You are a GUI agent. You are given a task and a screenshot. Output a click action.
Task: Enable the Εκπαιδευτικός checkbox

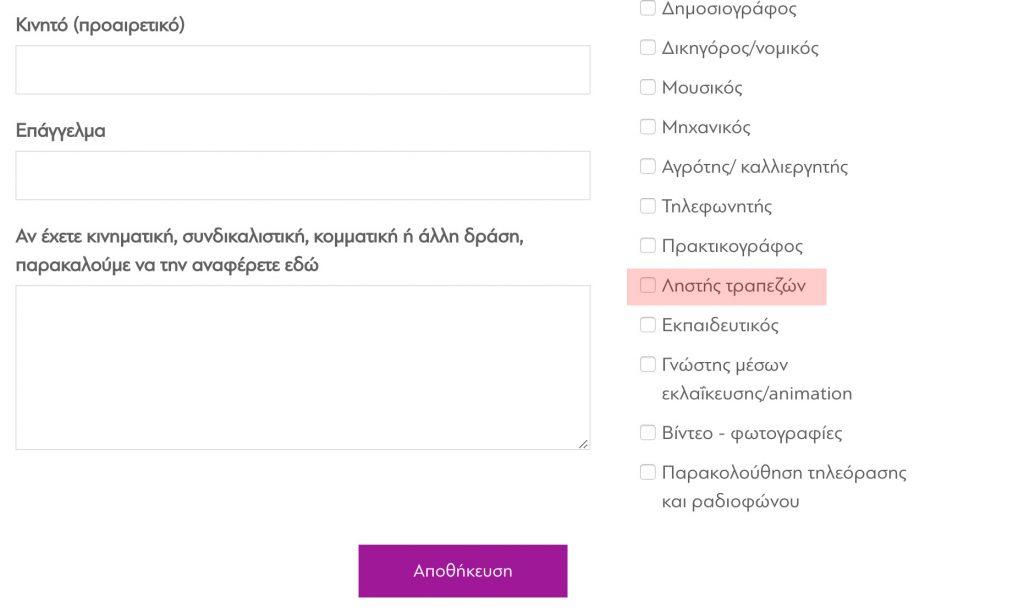(x=647, y=325)
